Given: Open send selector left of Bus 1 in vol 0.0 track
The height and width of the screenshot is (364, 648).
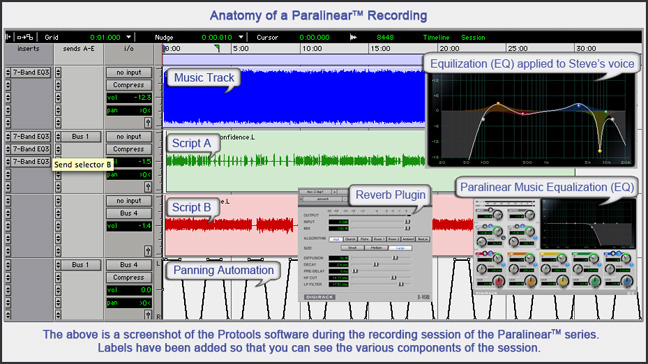Looking at the screenshot, I should pos(58,265).
